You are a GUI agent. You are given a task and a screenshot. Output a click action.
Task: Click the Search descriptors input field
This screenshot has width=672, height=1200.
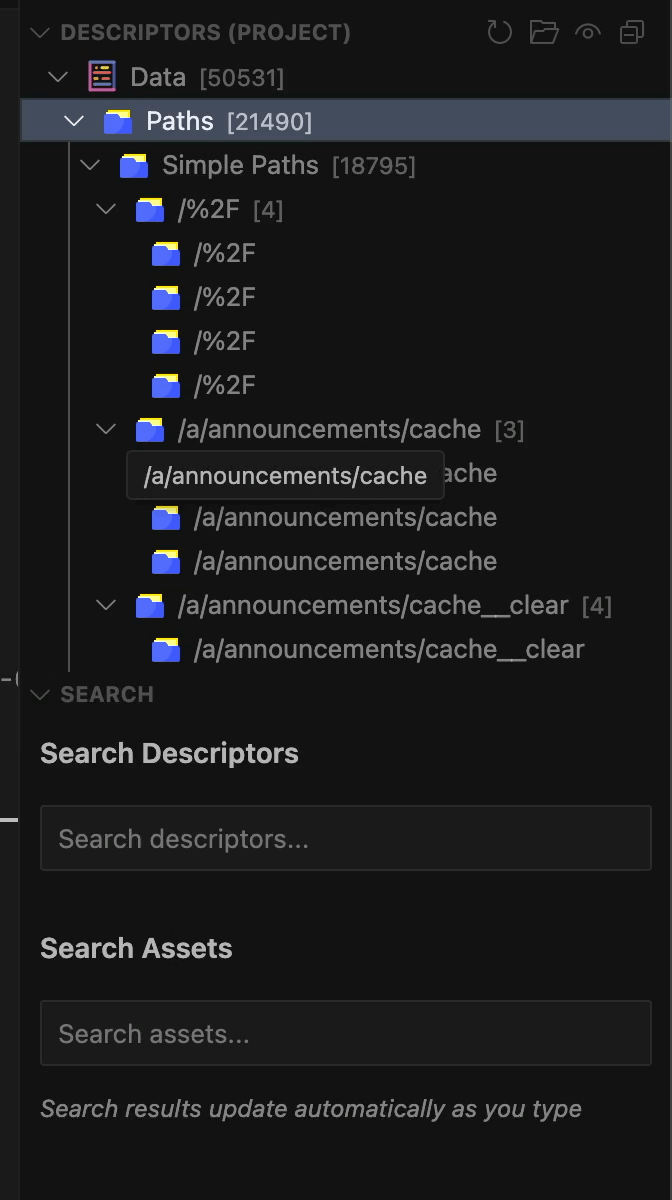345,838
